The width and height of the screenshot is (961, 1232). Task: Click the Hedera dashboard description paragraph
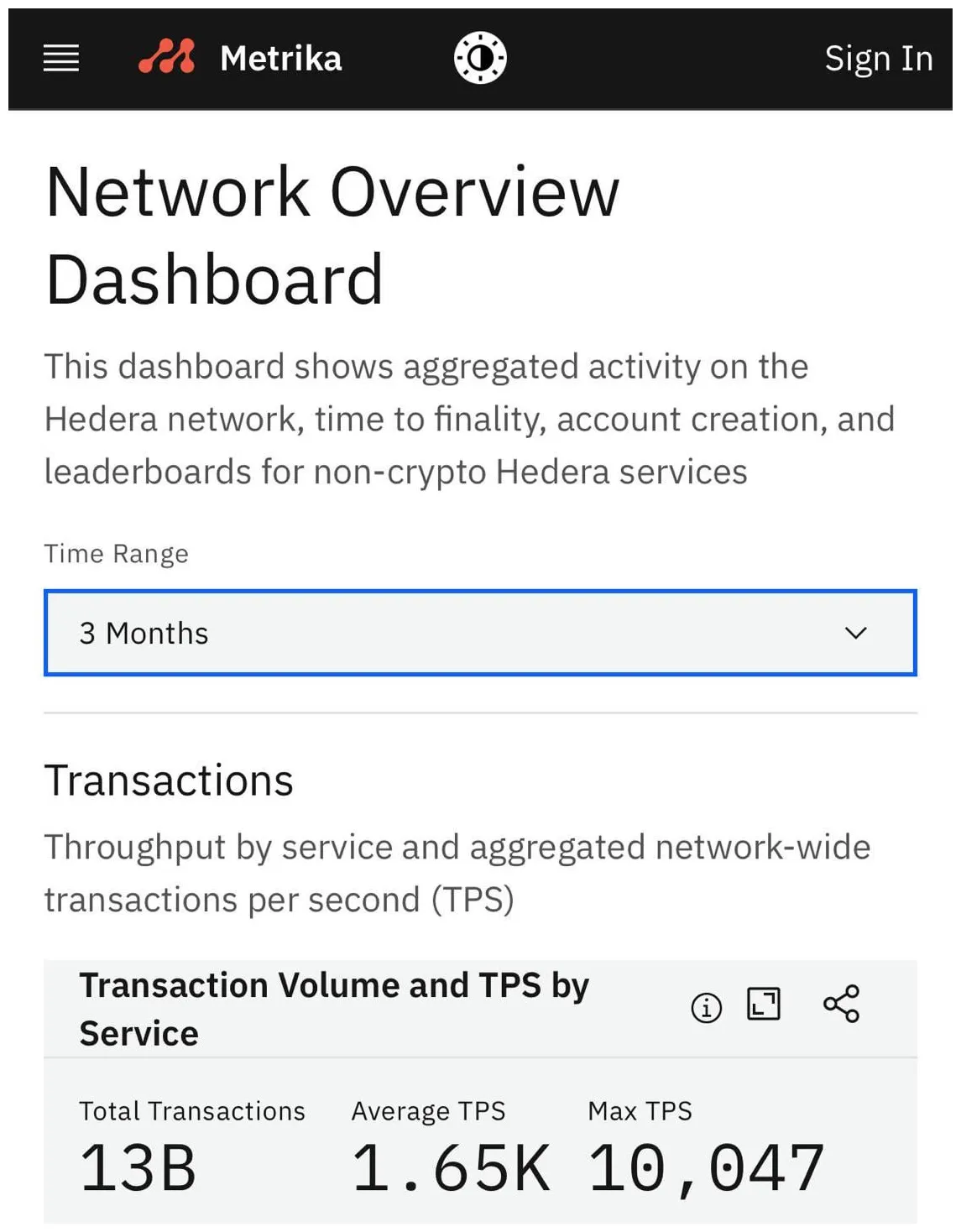[x=469, y=419]
